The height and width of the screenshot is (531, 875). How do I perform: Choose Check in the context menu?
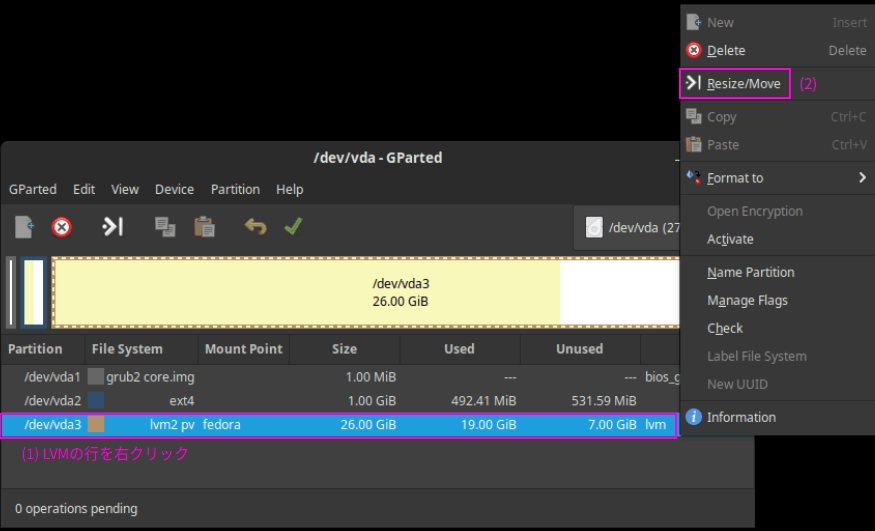[777, 329]
